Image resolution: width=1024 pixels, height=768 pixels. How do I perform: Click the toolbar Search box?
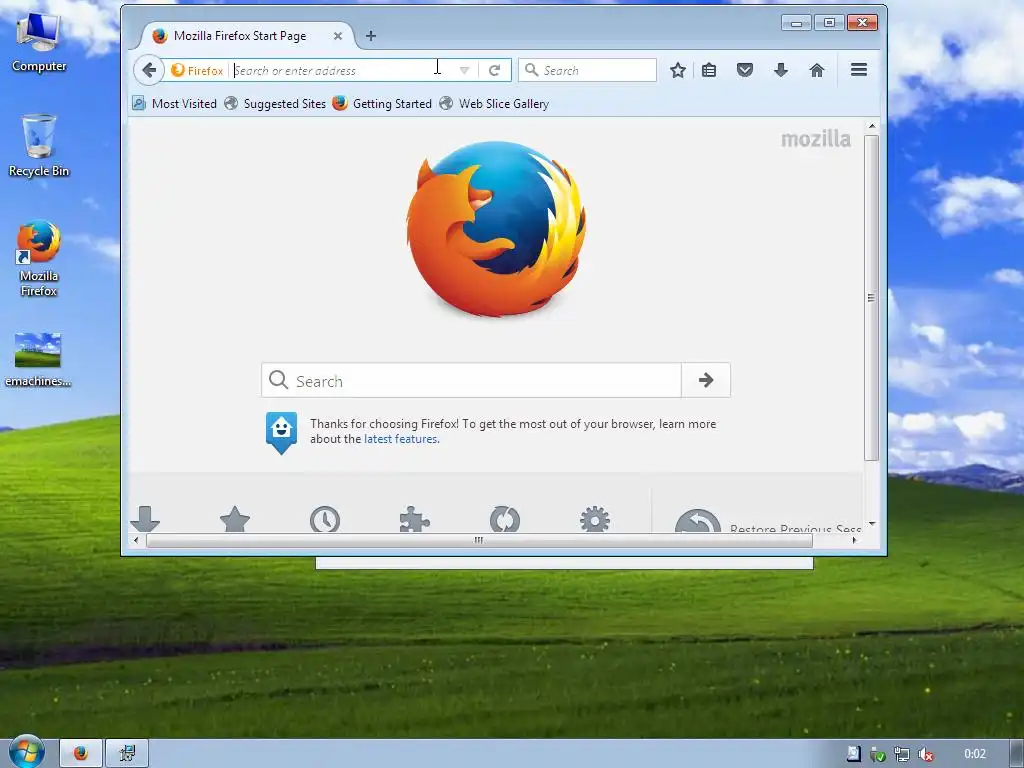click(x=587, y=70)
